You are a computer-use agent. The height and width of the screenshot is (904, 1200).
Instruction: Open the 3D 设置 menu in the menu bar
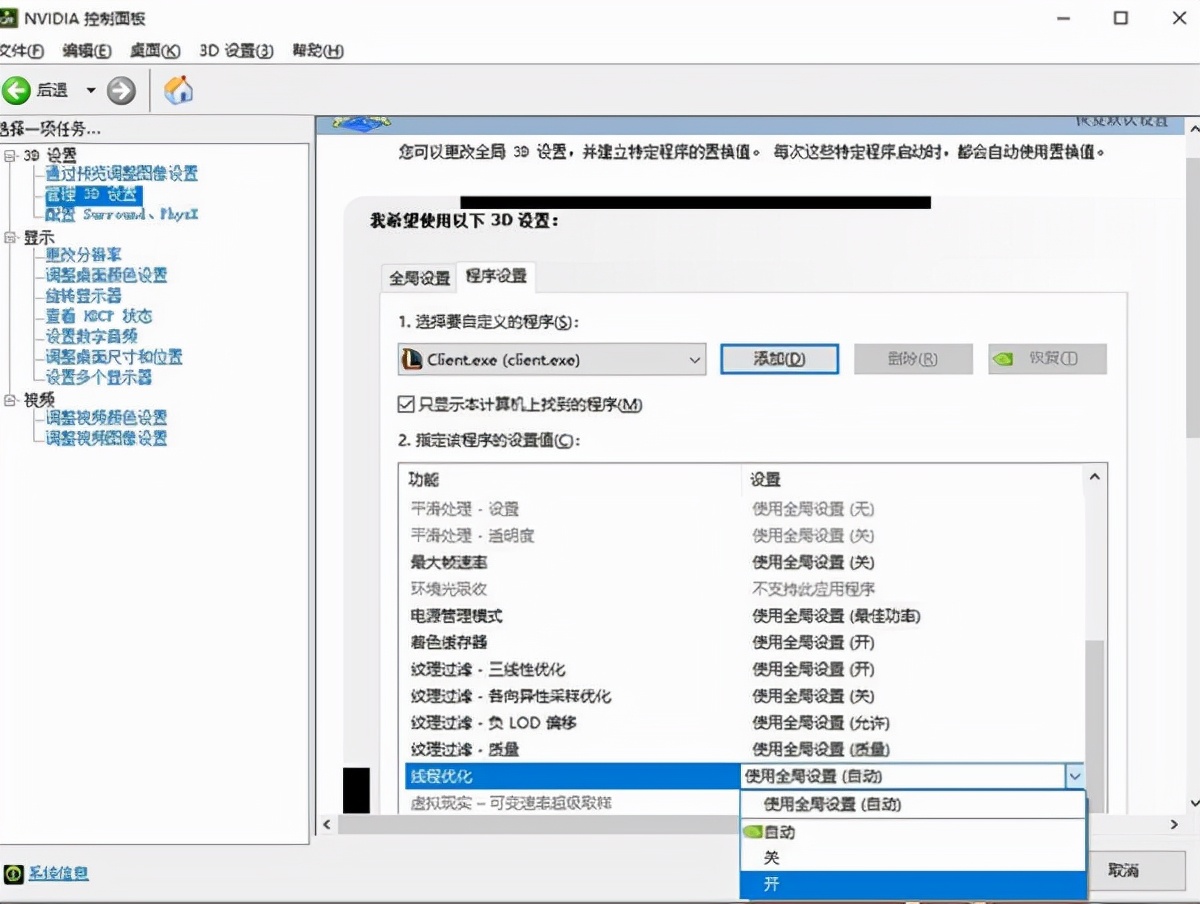pos(237,50)
